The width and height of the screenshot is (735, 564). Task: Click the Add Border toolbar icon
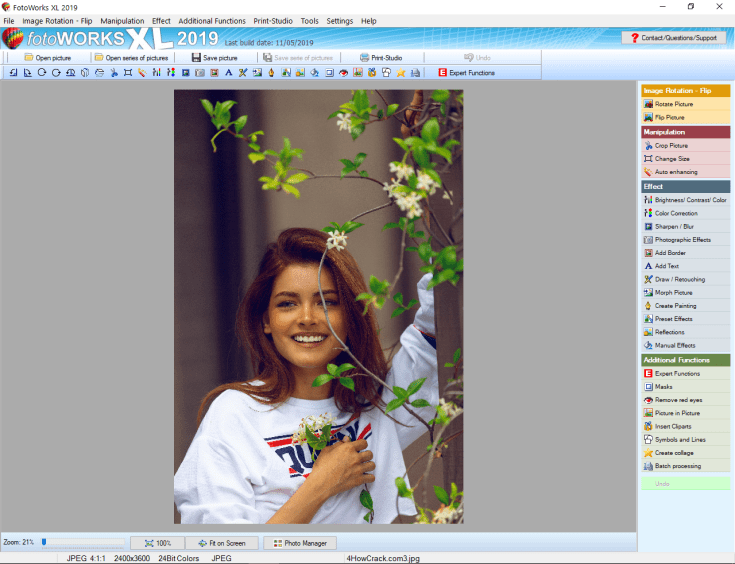coord(214,73)
